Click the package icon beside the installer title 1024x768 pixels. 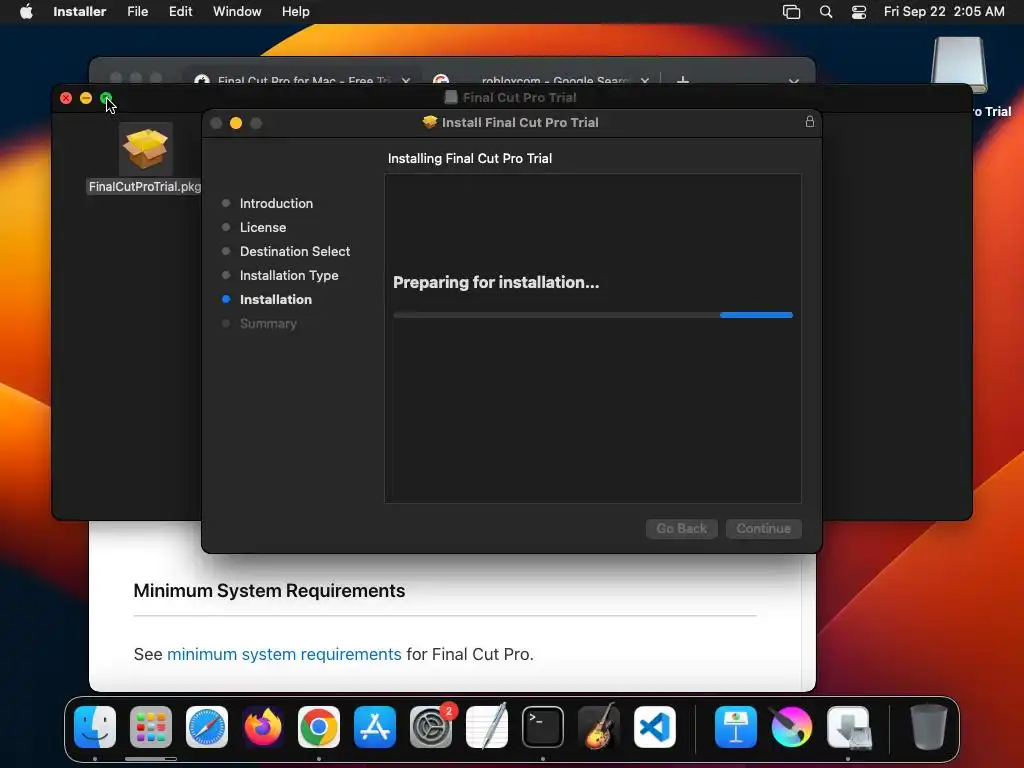tap(429, 122)
